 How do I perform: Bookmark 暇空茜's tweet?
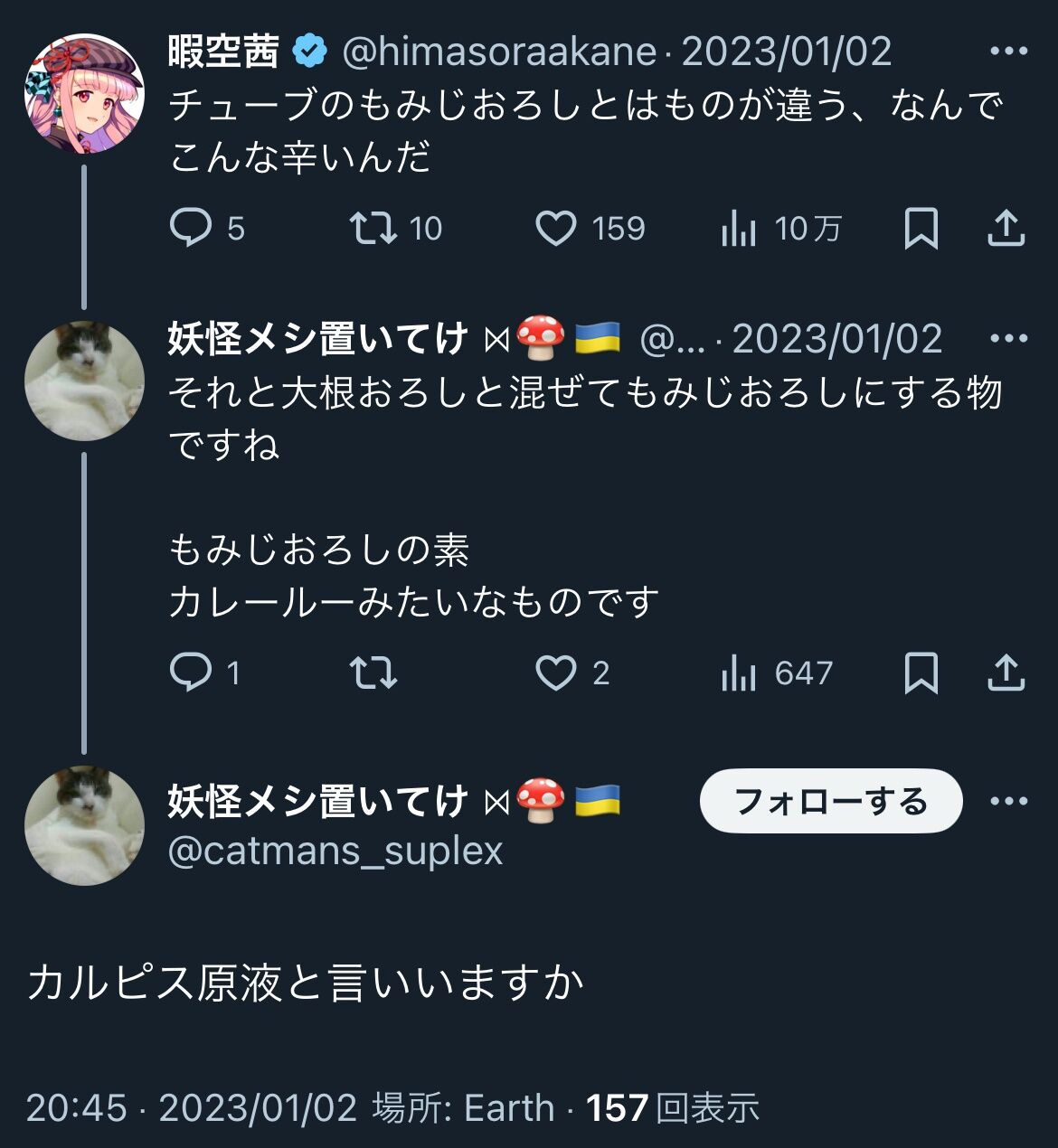pos(921,229)
